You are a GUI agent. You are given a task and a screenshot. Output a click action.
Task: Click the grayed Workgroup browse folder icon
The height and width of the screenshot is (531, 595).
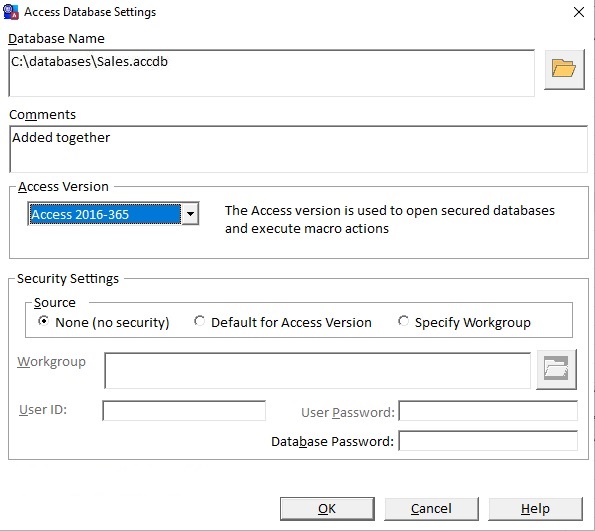pyautogui.click(x=556, y=369)
